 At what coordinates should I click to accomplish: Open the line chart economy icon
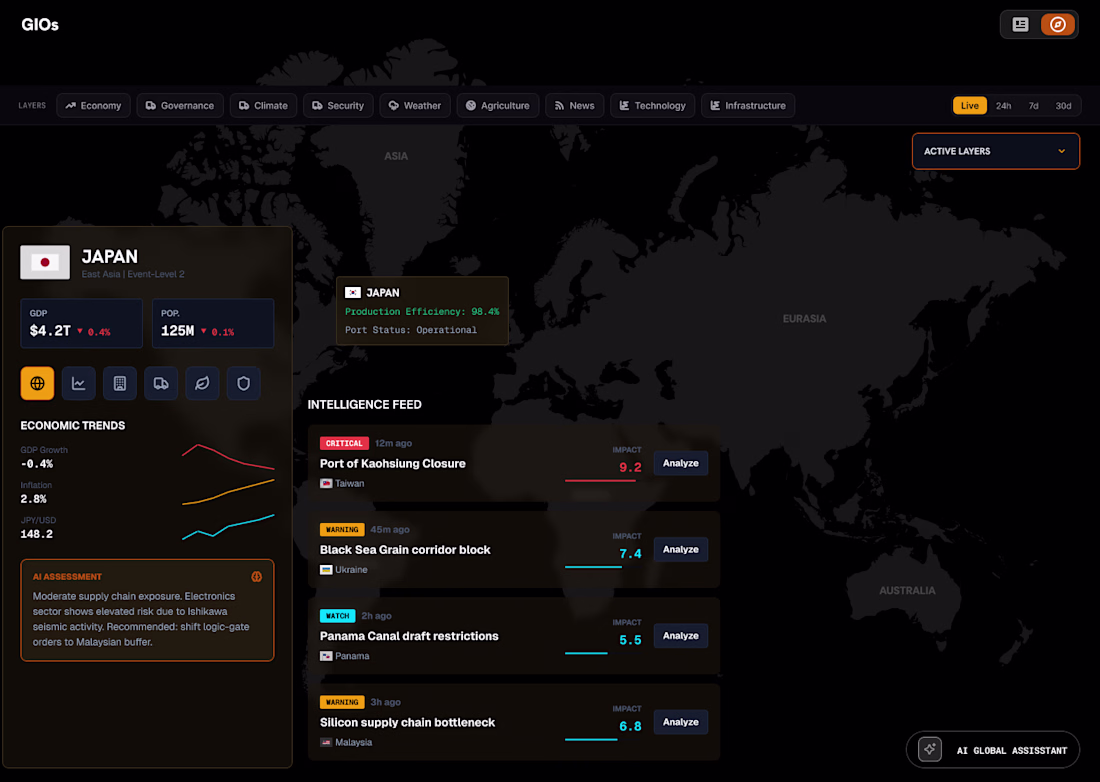[79, 383]
